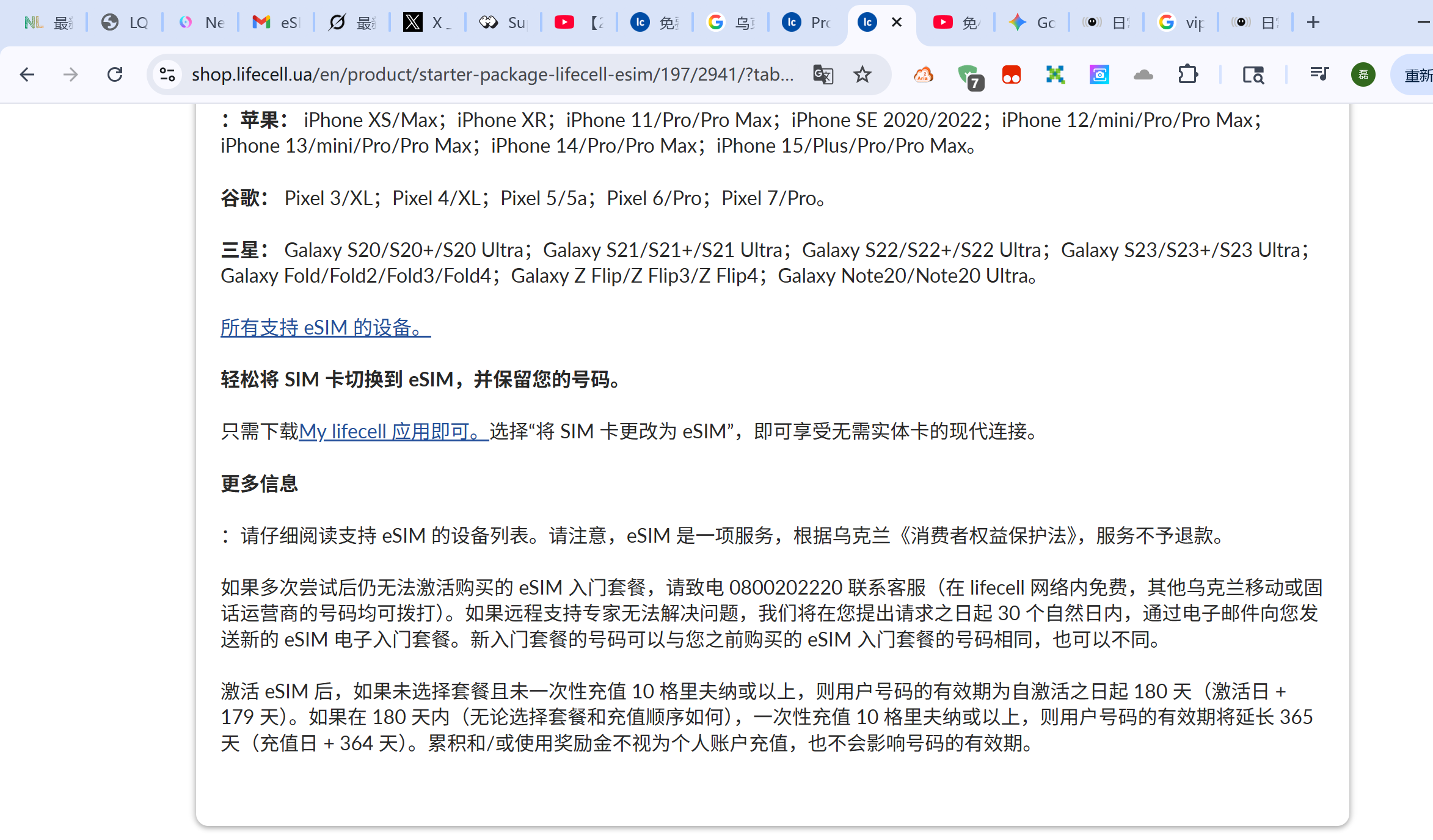Click the 更多信息 heading

(260, 483)
